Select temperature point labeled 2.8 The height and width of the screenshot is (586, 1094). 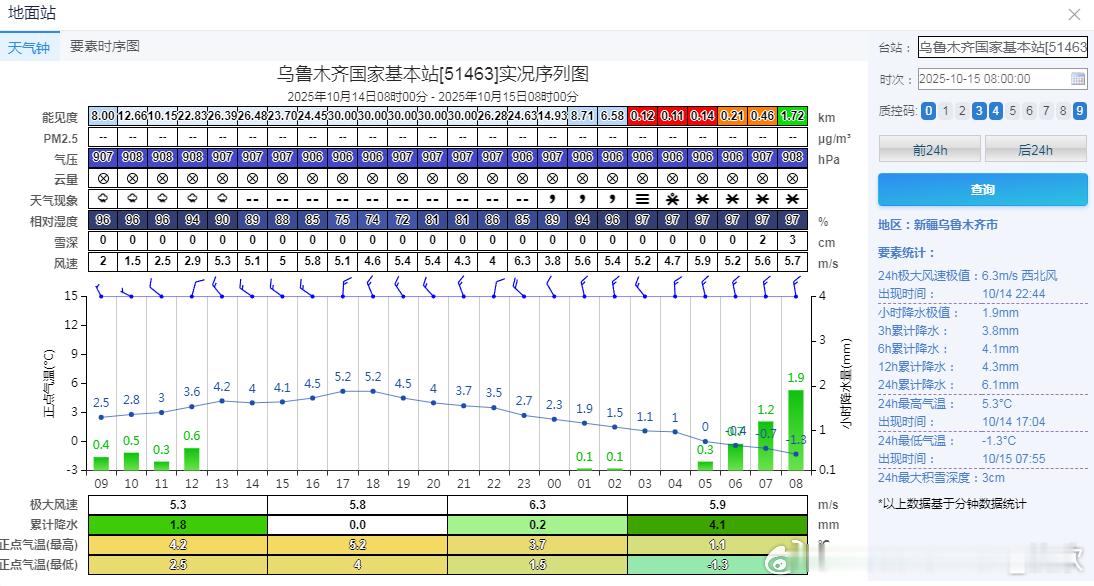[131, 414]
